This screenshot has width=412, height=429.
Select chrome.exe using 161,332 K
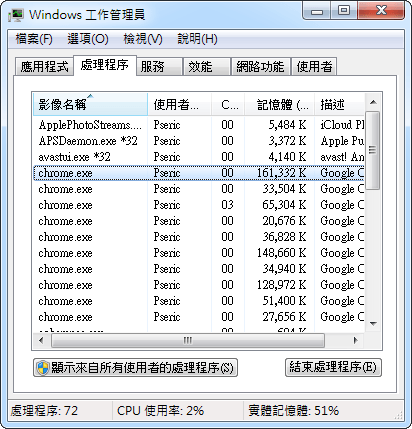tap(199, 173)
